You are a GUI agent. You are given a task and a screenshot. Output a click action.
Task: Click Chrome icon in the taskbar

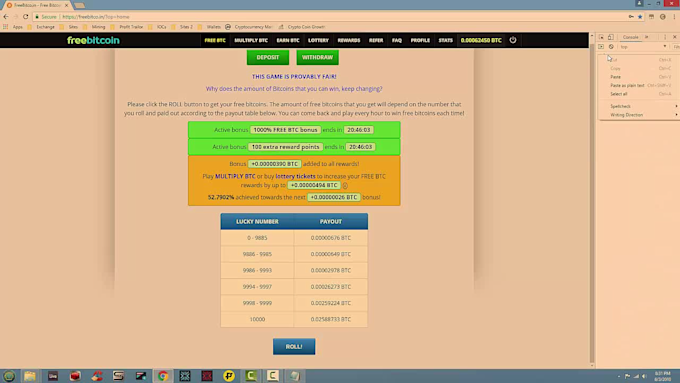click(x=163, y=376)
